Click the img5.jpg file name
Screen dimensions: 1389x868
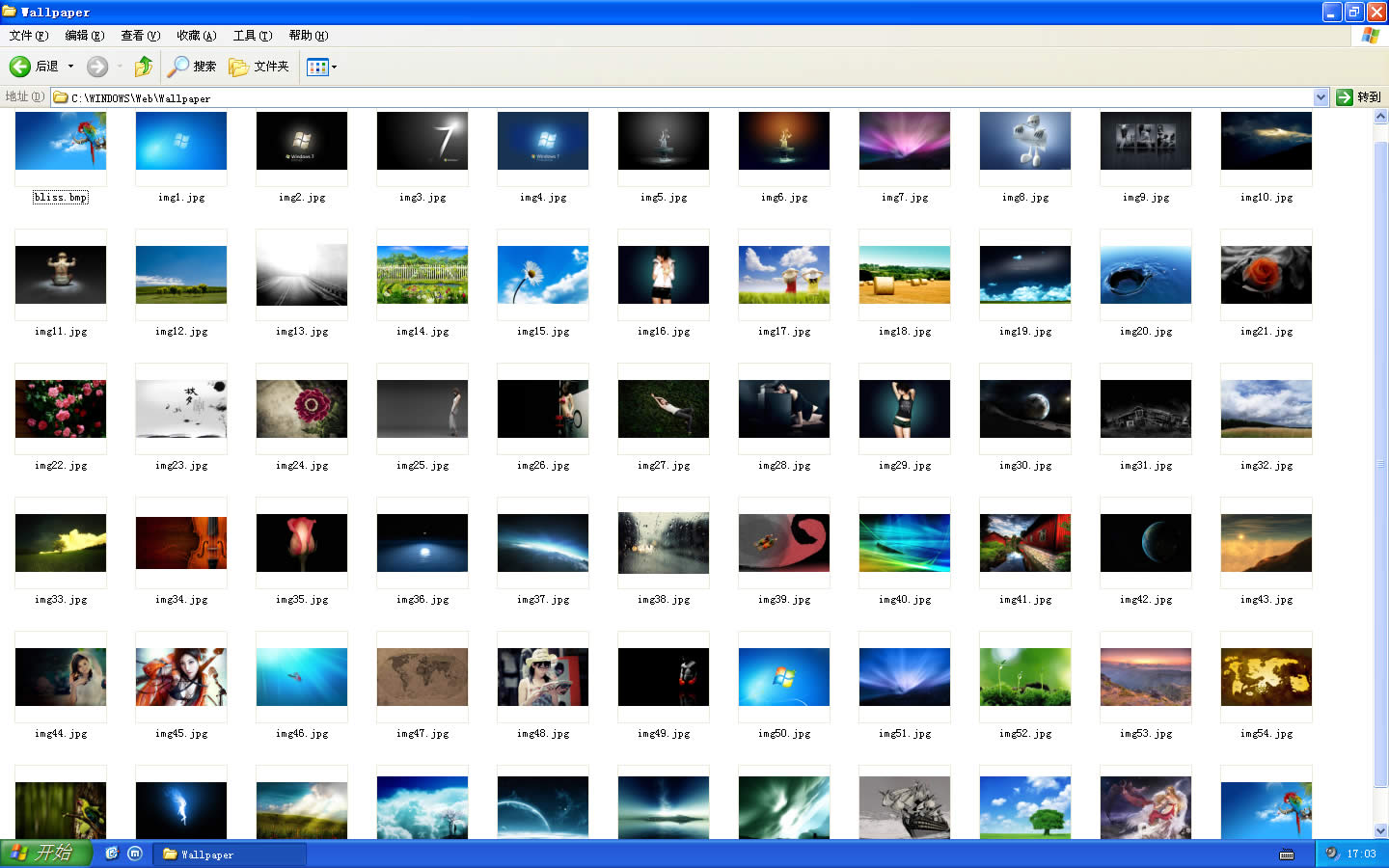click(664, 198)
